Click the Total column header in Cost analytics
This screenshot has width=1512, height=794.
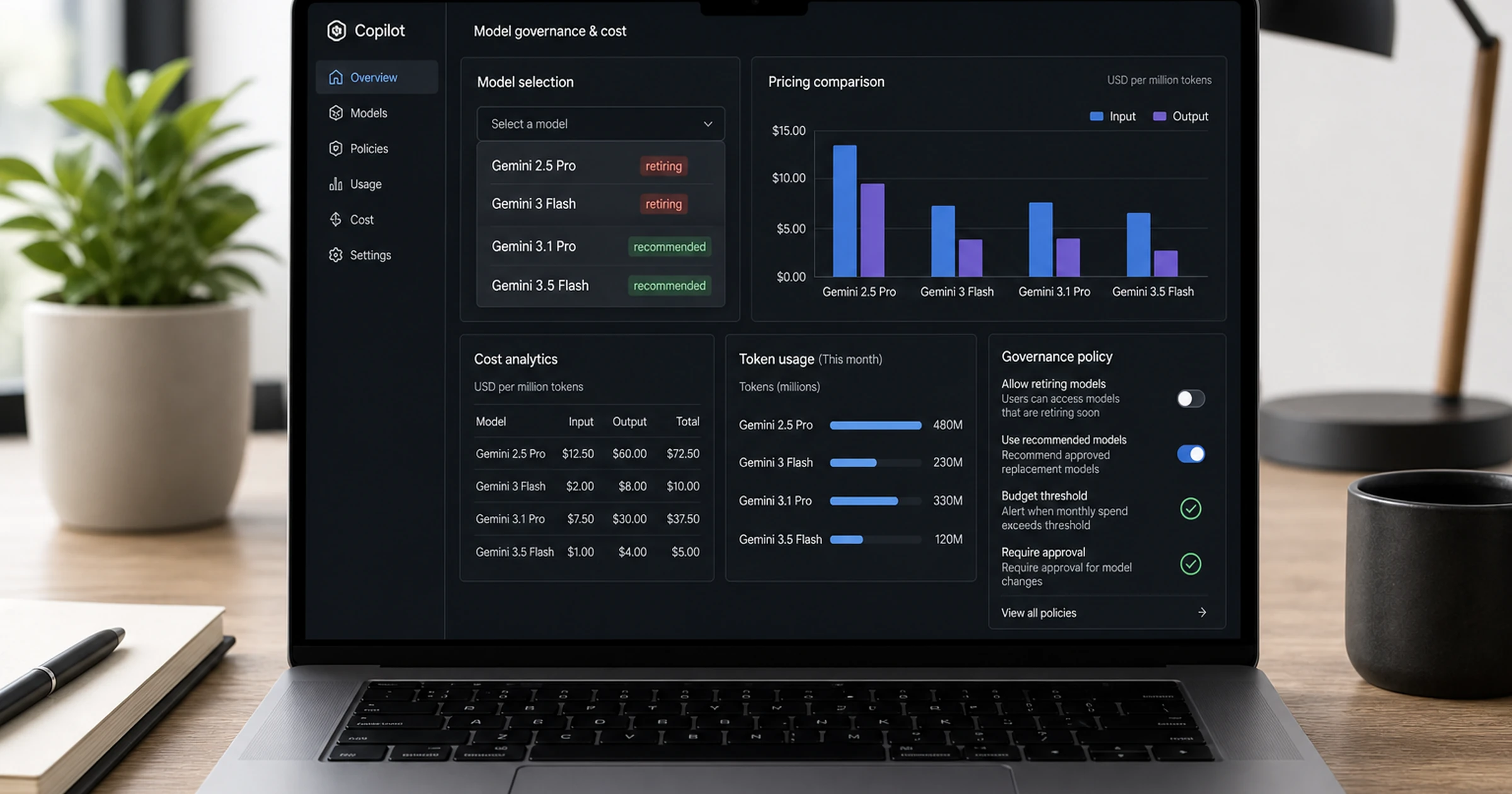[x=687, y=422]
